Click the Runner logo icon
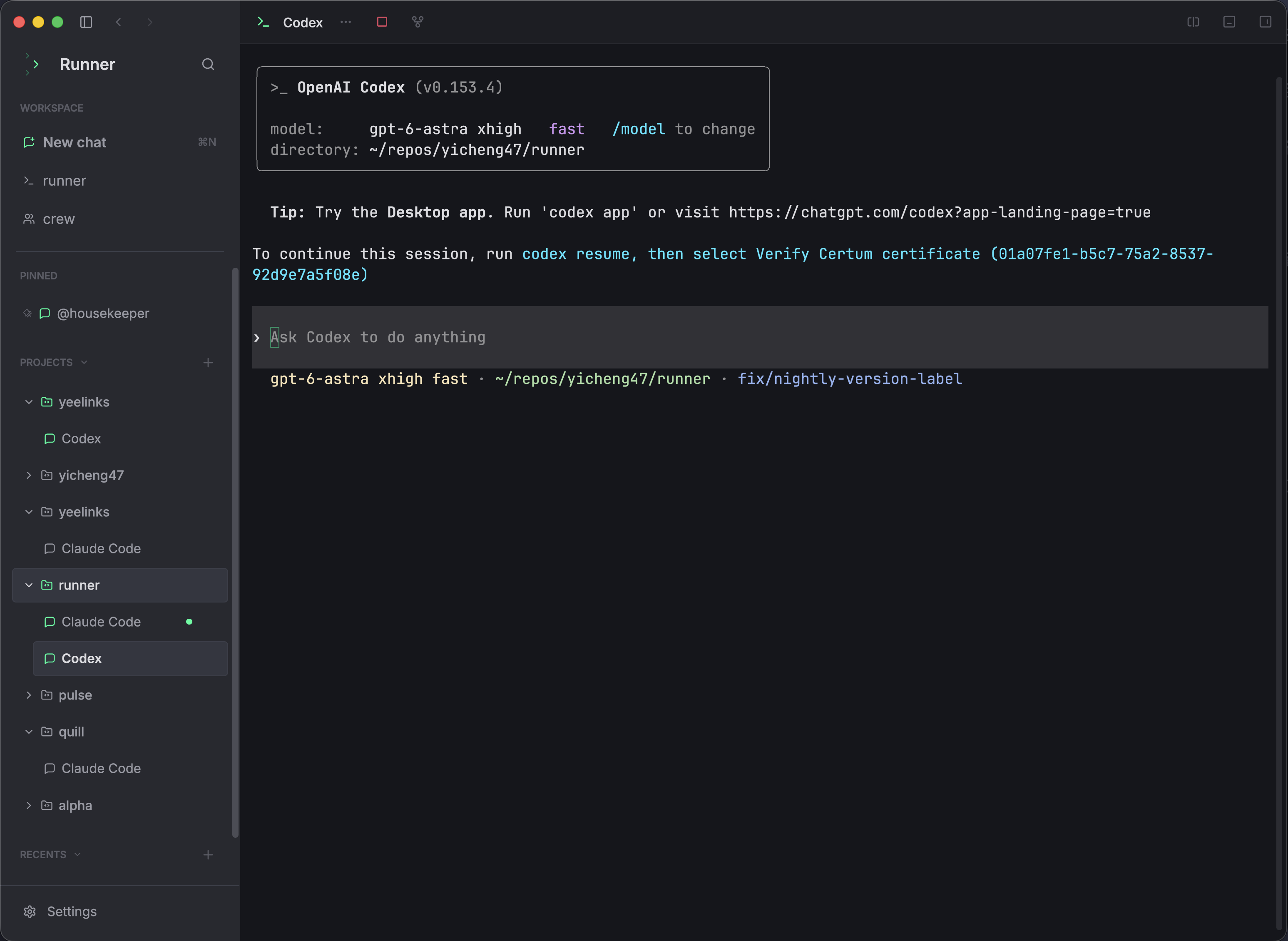The height and width of the screenshot is (941, 1288). [x=32, y=65]
